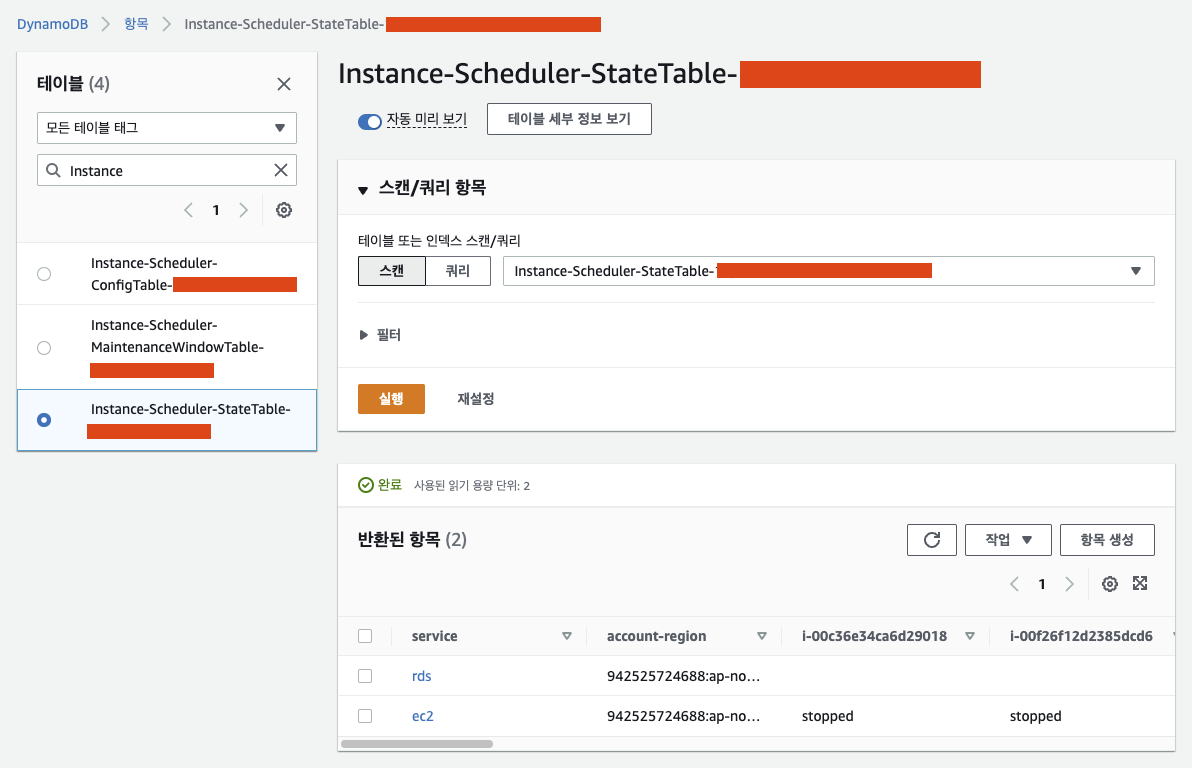Image resolution: width=1192 pixels, height=768 pixels.
Task: Select Instance-Scheduler-StateTable radio button
Action: pos(44,420)
